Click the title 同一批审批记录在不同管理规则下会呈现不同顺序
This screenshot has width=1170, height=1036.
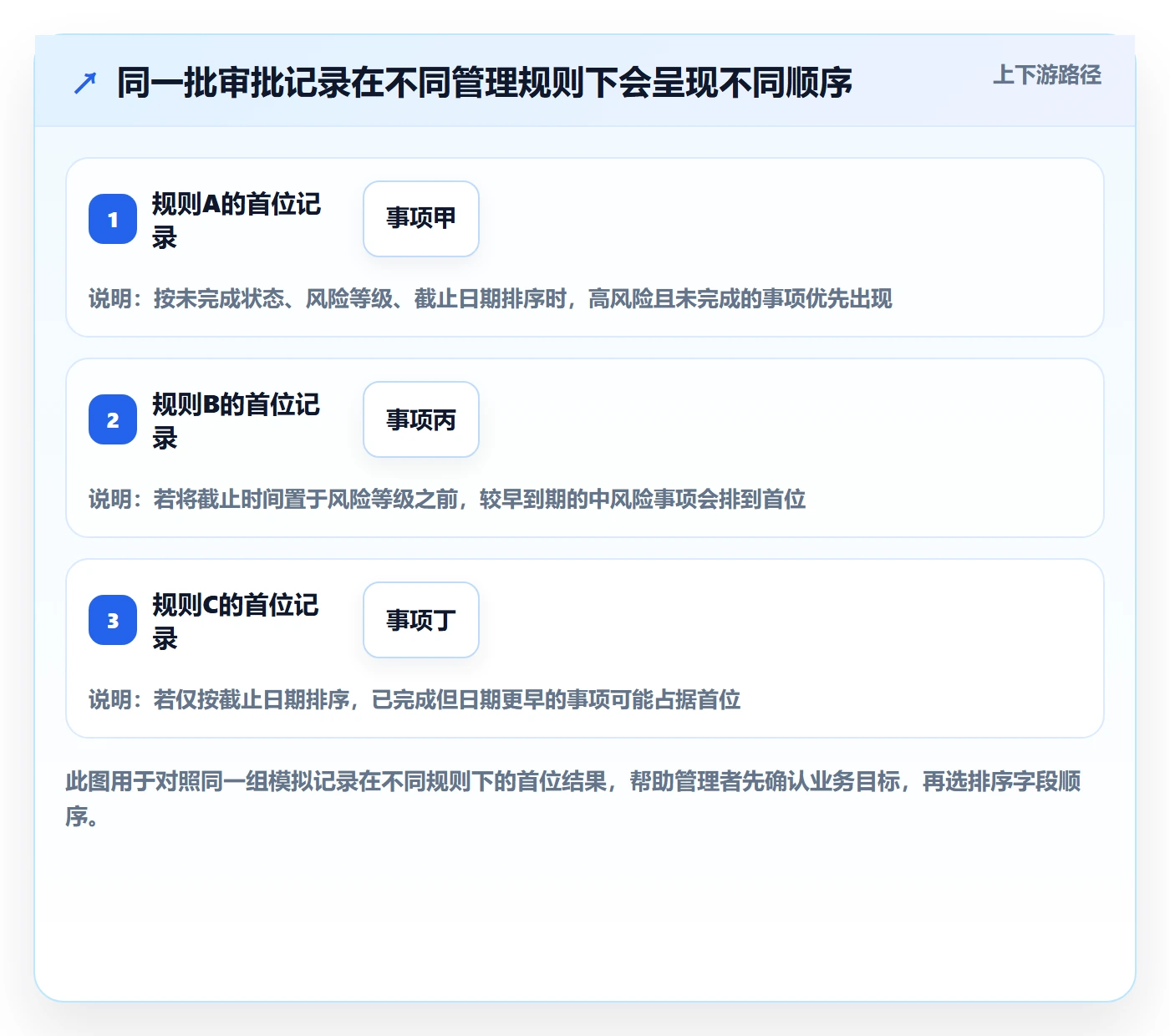[x=485, y=83]
